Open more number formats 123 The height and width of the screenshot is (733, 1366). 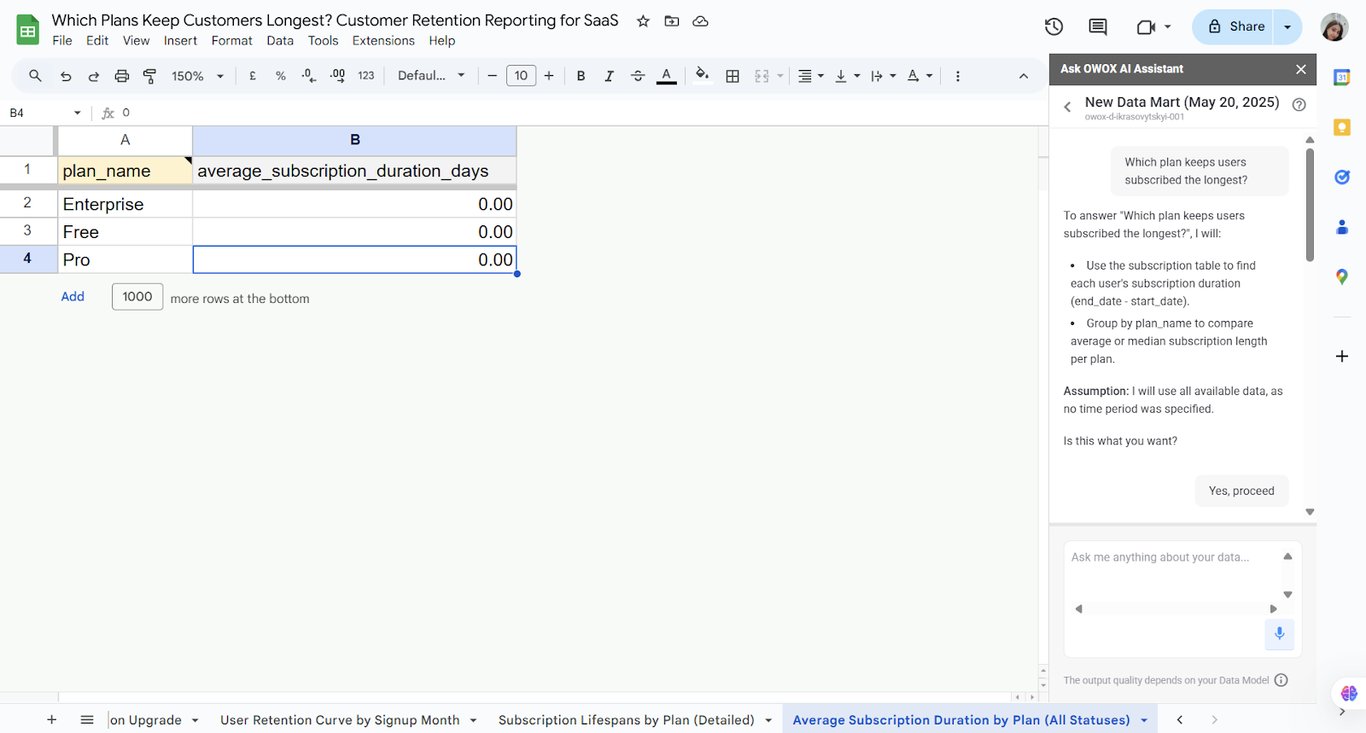point(366,76)
